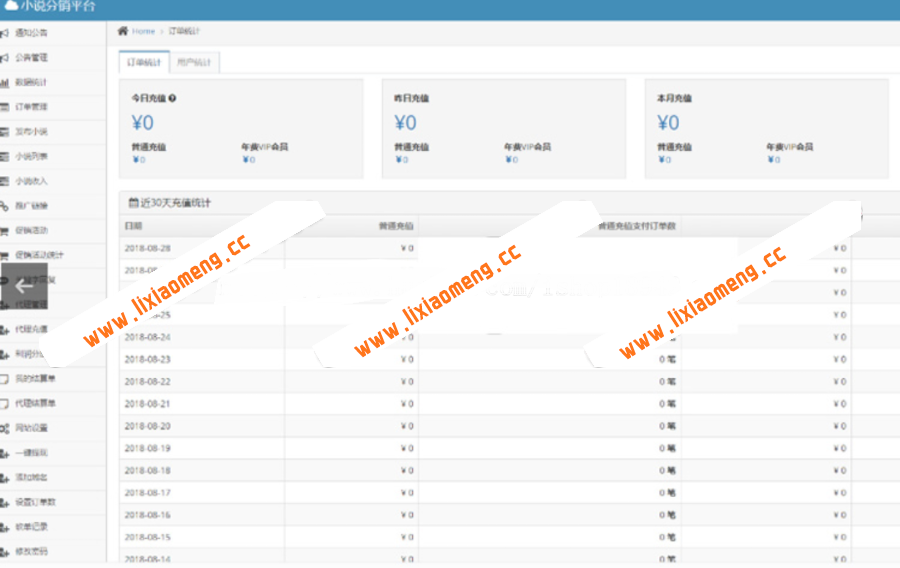Click the date cell 2018-08-28
The width and height of the screenshot is (900, 568).
pyautogui.click(x=148, y=248)
